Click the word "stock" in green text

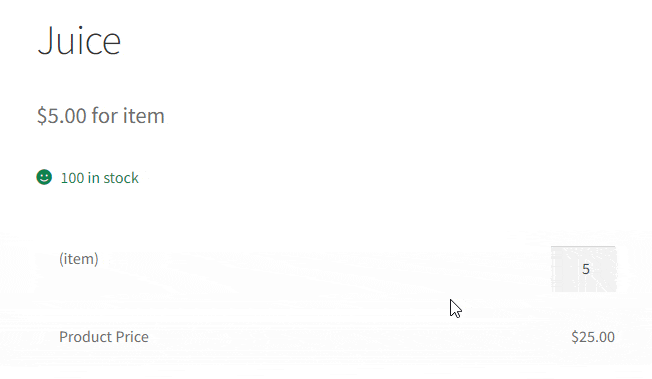click(121, 178)
